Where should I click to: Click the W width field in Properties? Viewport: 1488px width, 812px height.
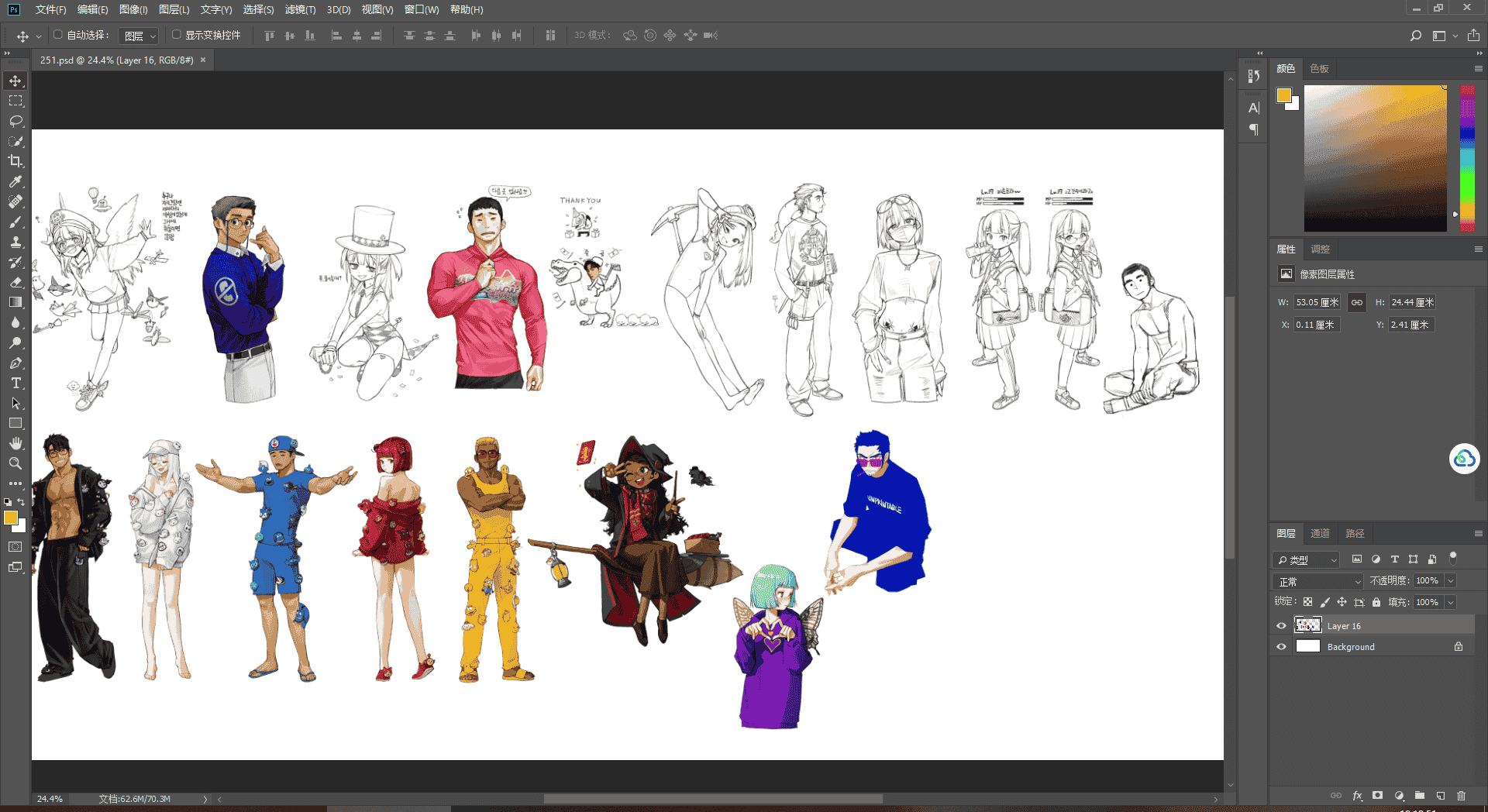tap(1317, 302)
